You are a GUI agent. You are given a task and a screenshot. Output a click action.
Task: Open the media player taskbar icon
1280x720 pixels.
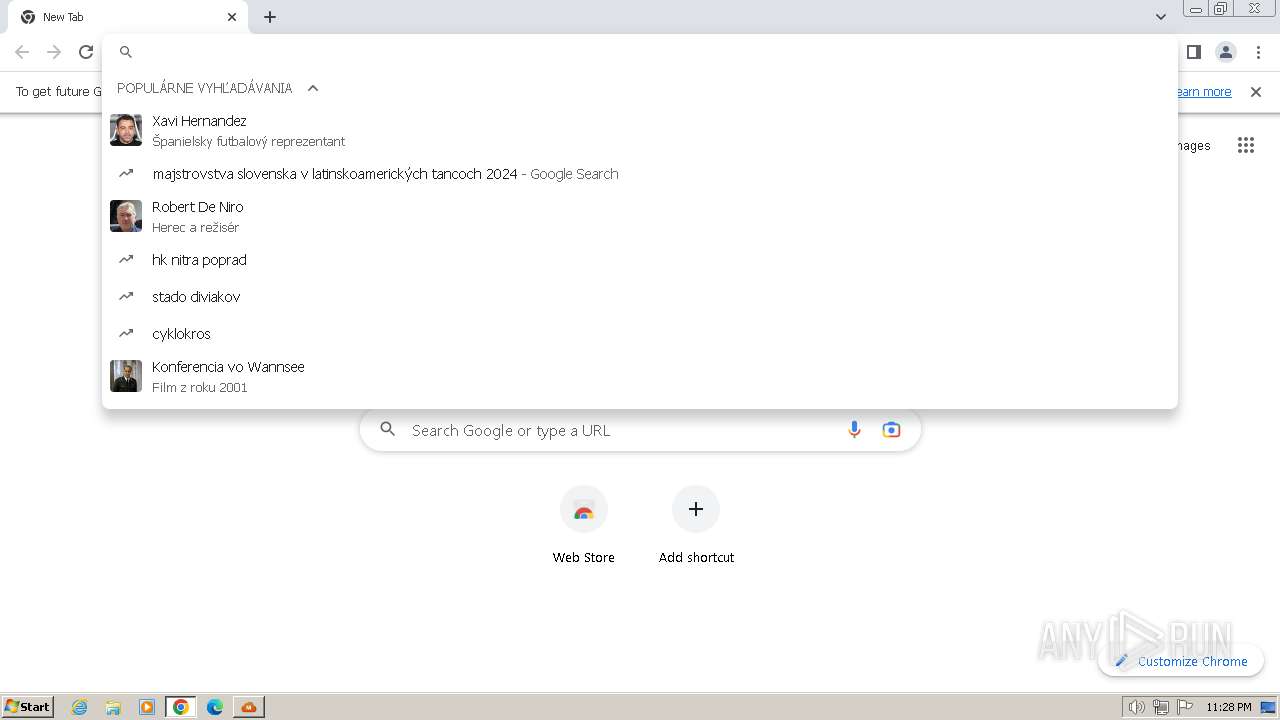click(x=147, y=707)
